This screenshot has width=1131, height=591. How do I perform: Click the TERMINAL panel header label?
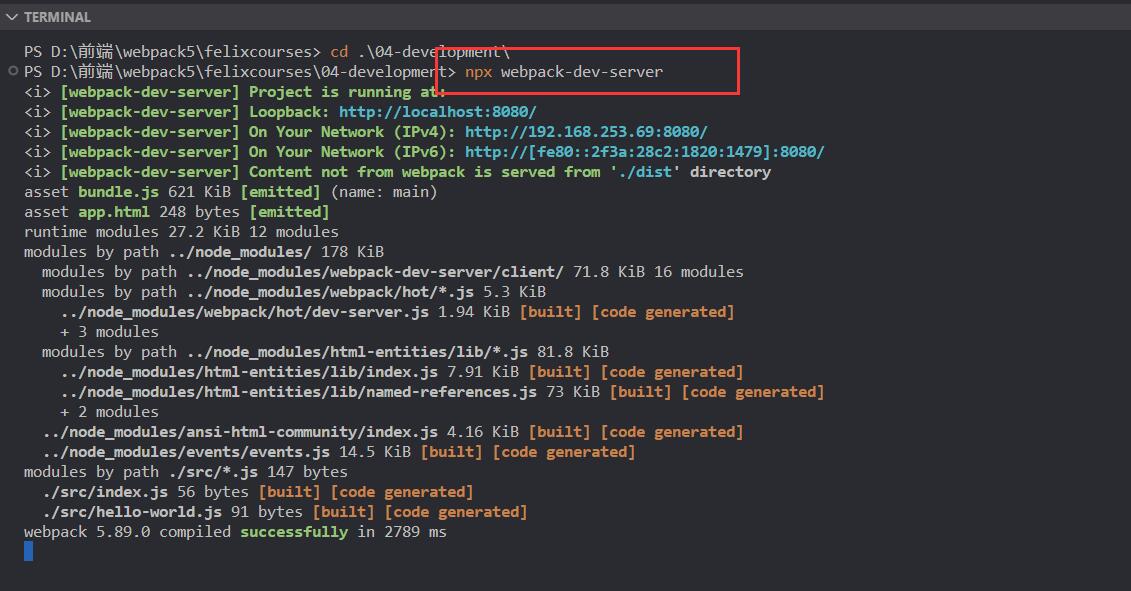click(58, 17)
